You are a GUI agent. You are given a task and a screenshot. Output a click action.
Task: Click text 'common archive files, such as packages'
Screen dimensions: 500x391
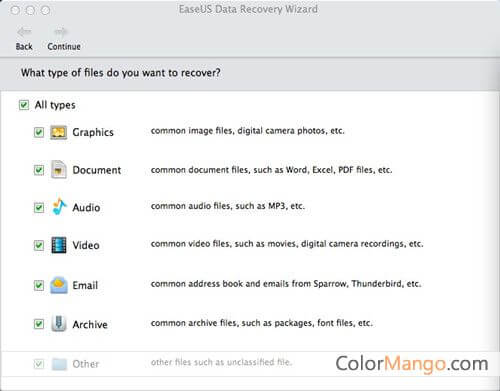232,323
